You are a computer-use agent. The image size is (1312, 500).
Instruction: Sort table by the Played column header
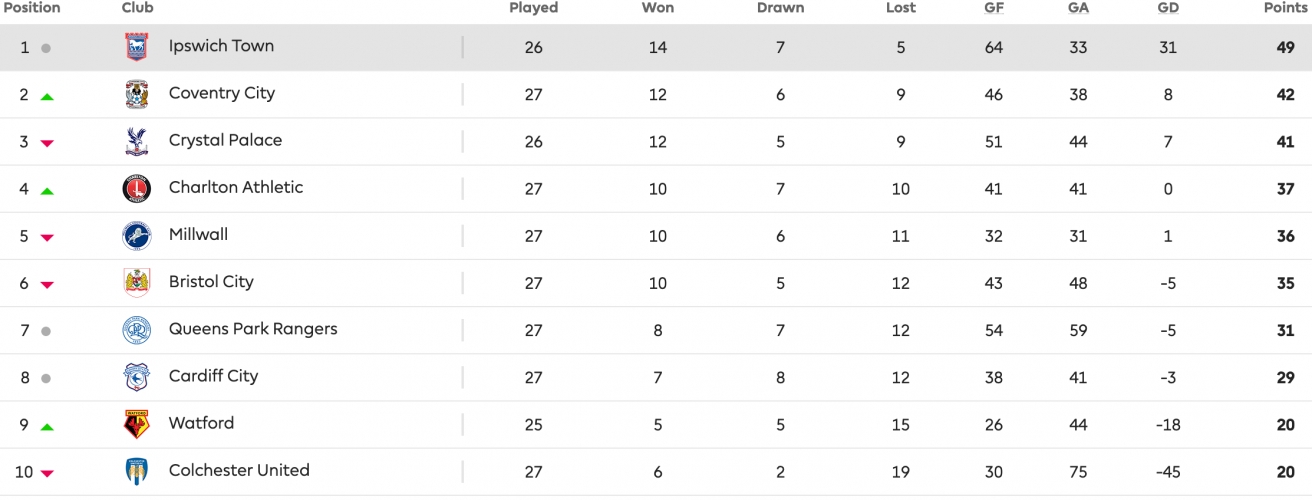(533, 8)
